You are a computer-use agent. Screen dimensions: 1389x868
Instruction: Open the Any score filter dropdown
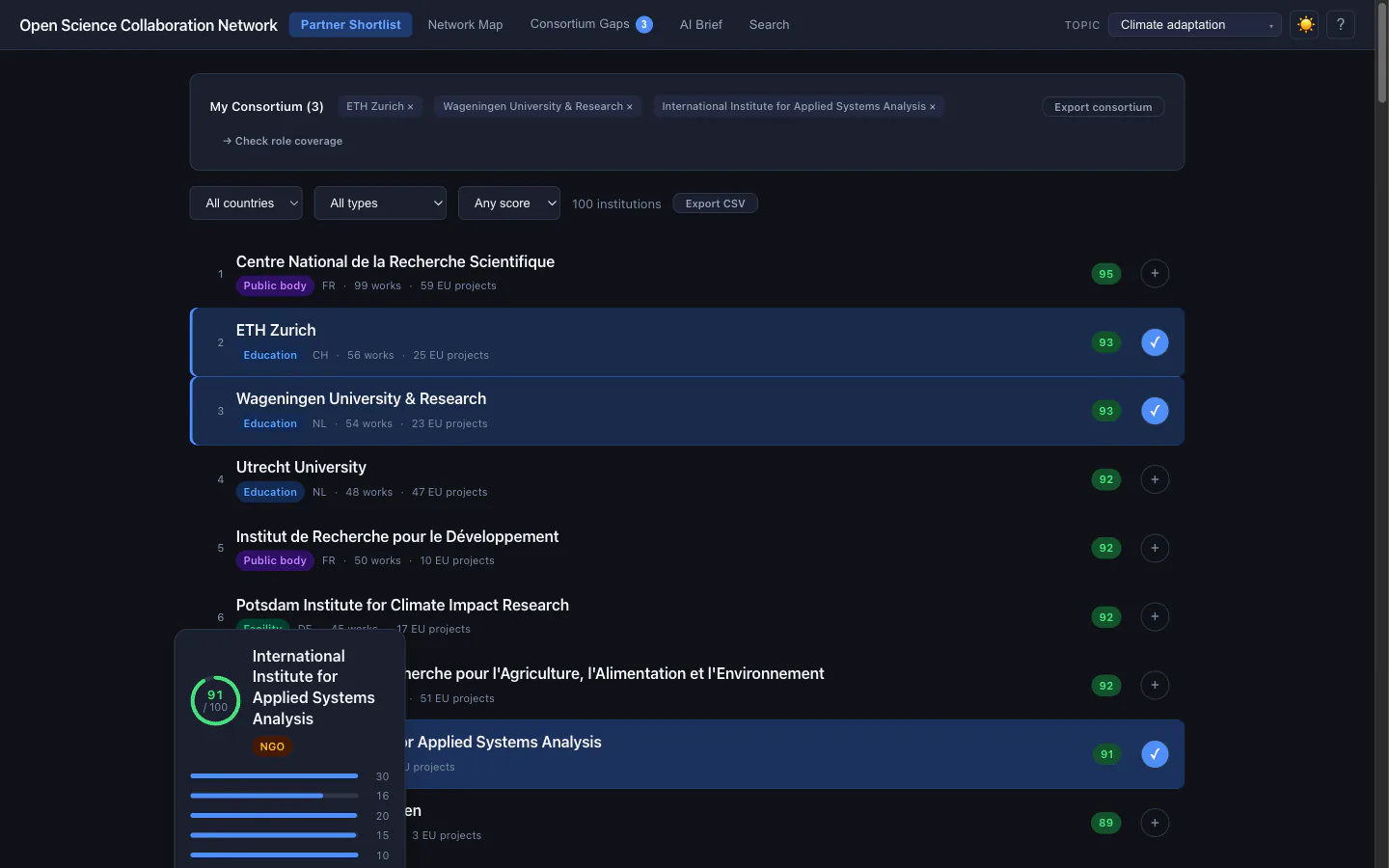coord(509,203)
